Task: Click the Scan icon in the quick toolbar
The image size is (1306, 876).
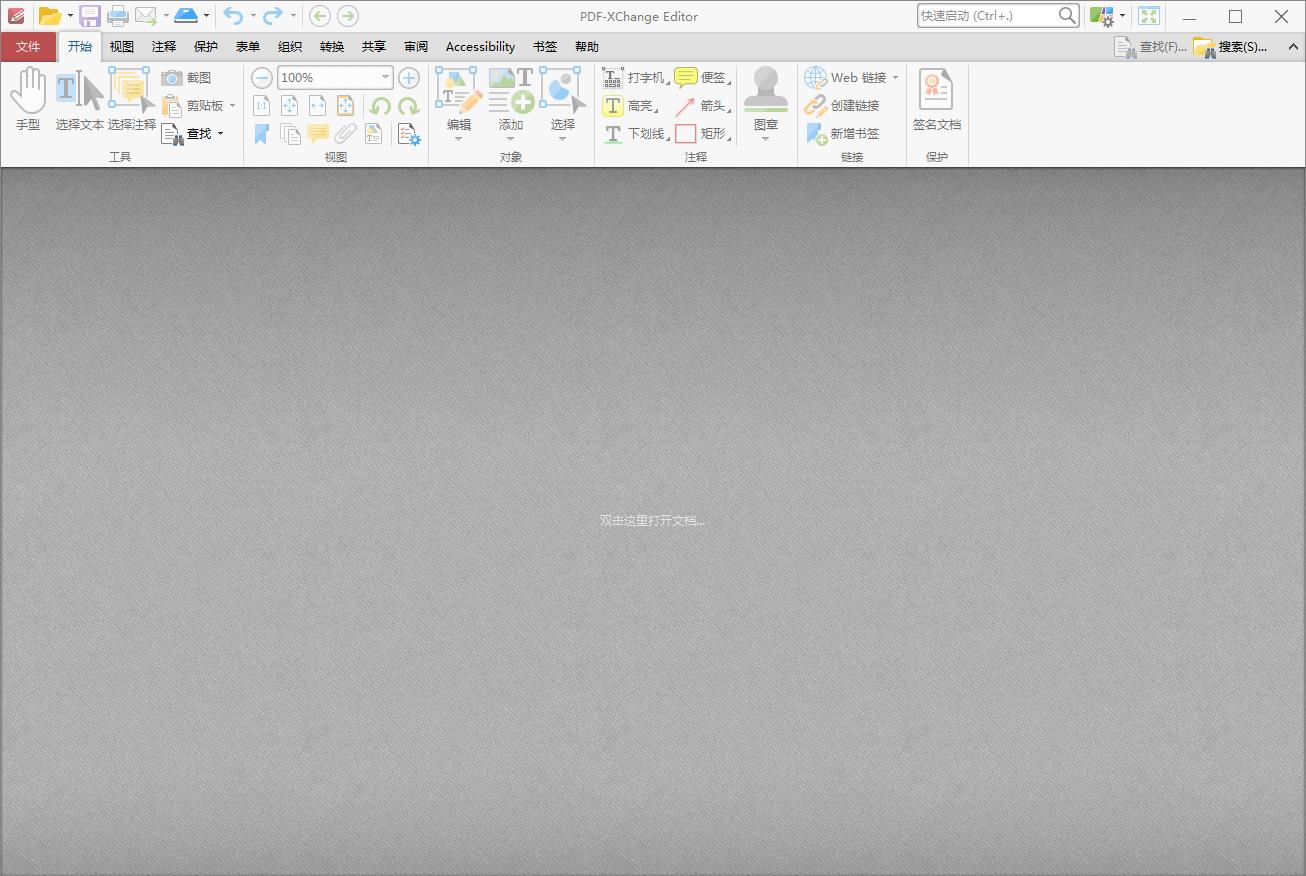Action: coord(186,16)
